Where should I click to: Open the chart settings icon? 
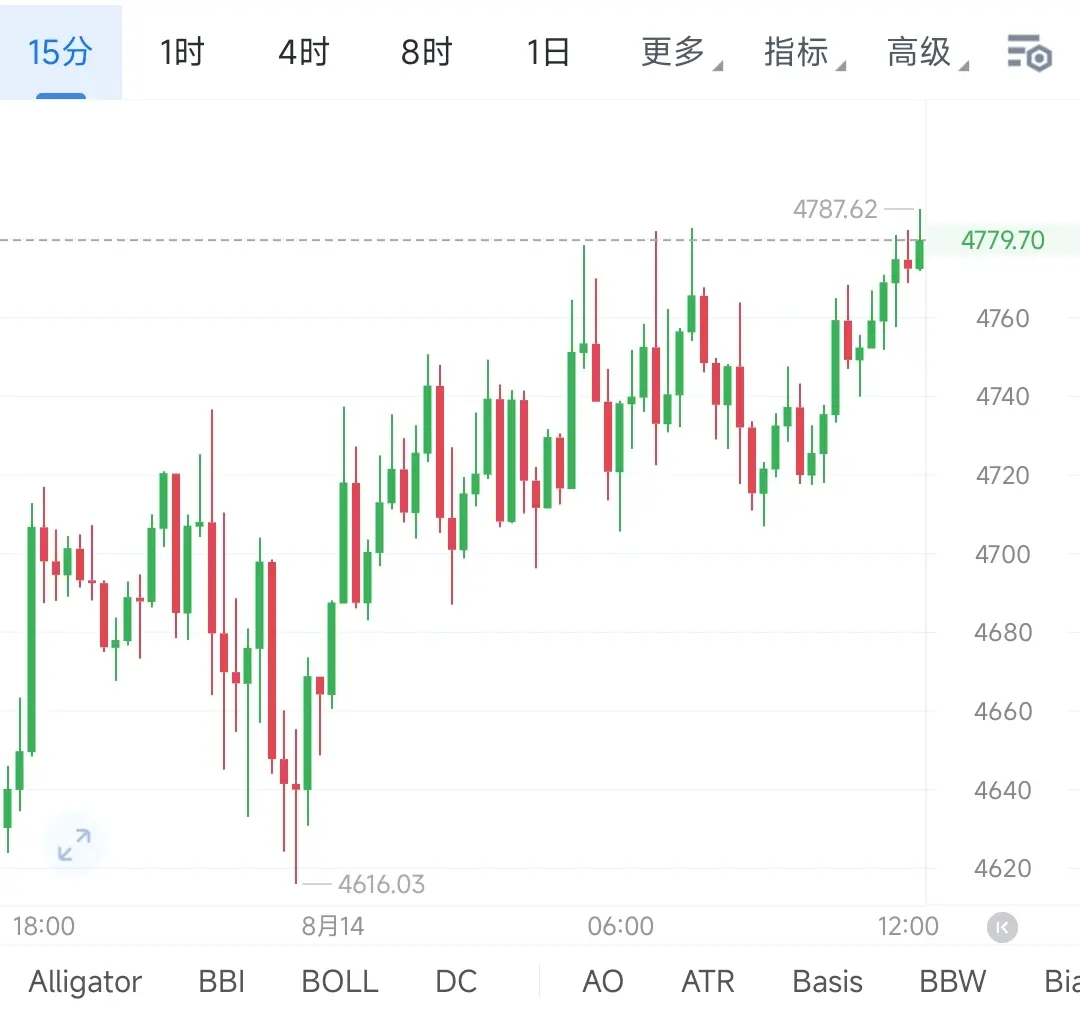click(1029, 52)
